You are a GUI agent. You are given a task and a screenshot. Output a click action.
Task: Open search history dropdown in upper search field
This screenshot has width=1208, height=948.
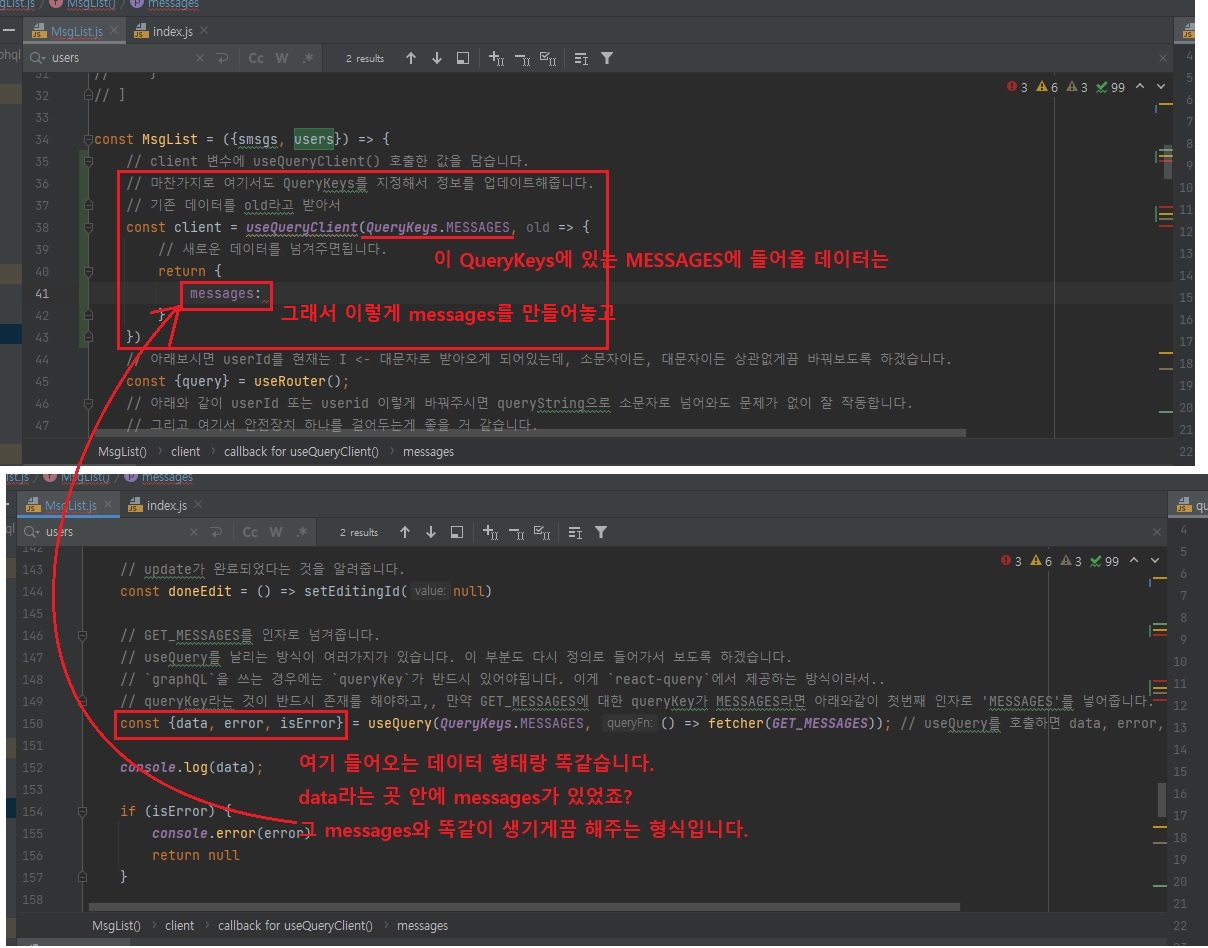(x=38, y=59)
